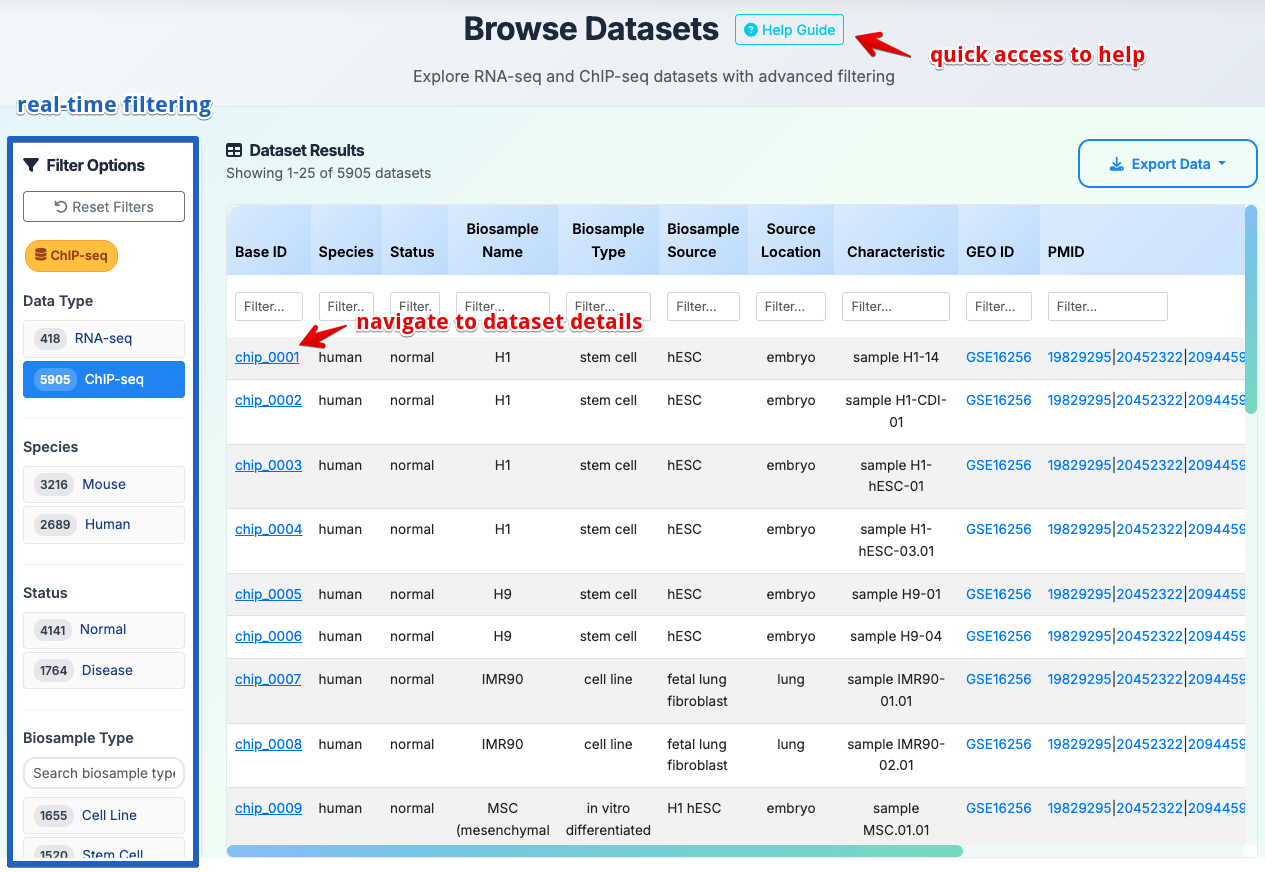
Task: Click the database icon on the ChIP-seq badge
Action: [41, 256]
